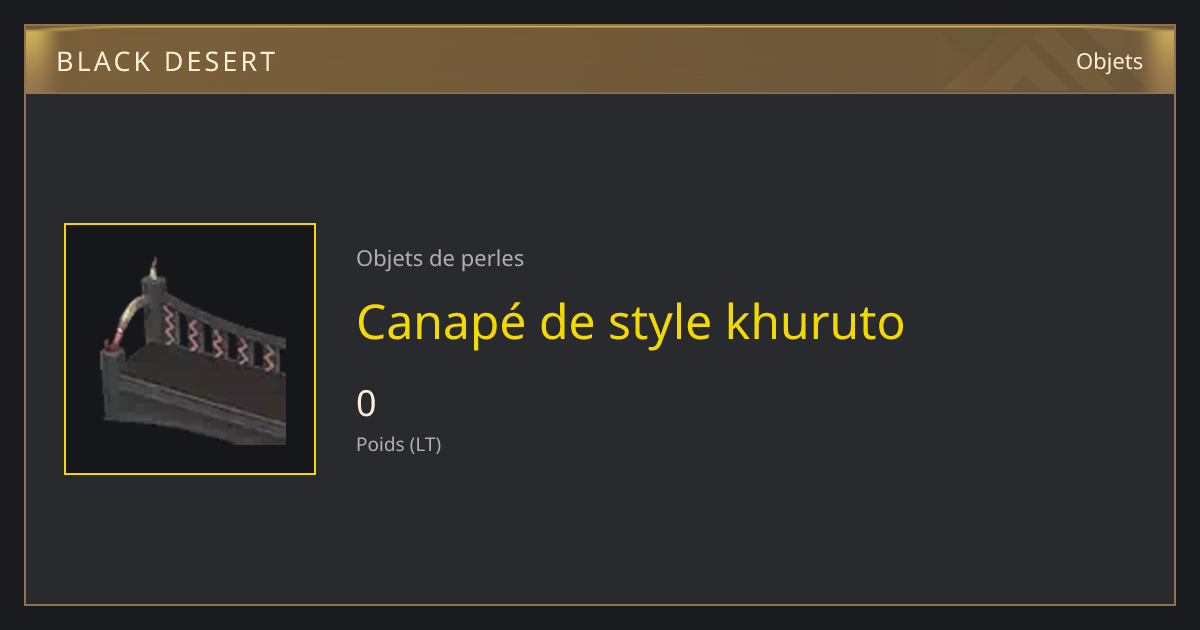This screenshot has height=630, width=1200.
Task: Go to the BLACK DESERT home title
Action: point(166,62)
